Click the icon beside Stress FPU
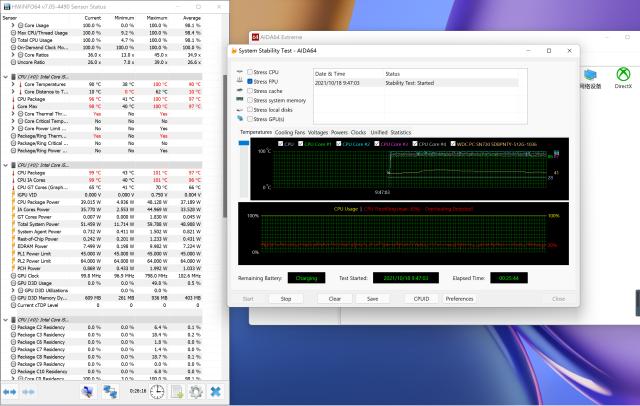This screenshot has width=640, height=406. [240, 81]
